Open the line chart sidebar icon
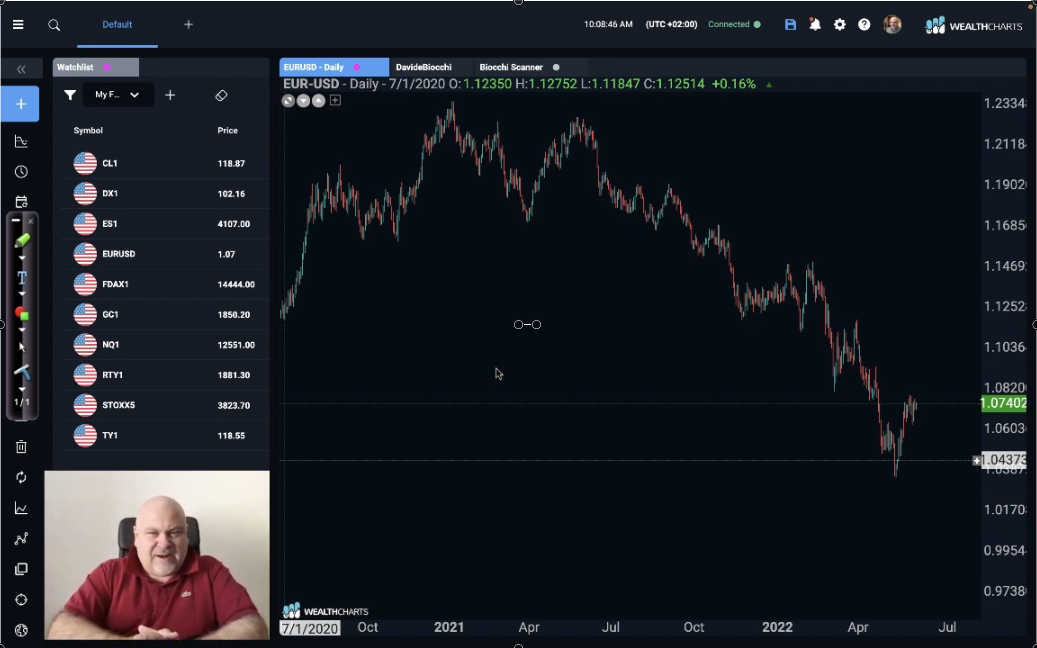This screenshot has height=648, width=1037. [21, 508]
